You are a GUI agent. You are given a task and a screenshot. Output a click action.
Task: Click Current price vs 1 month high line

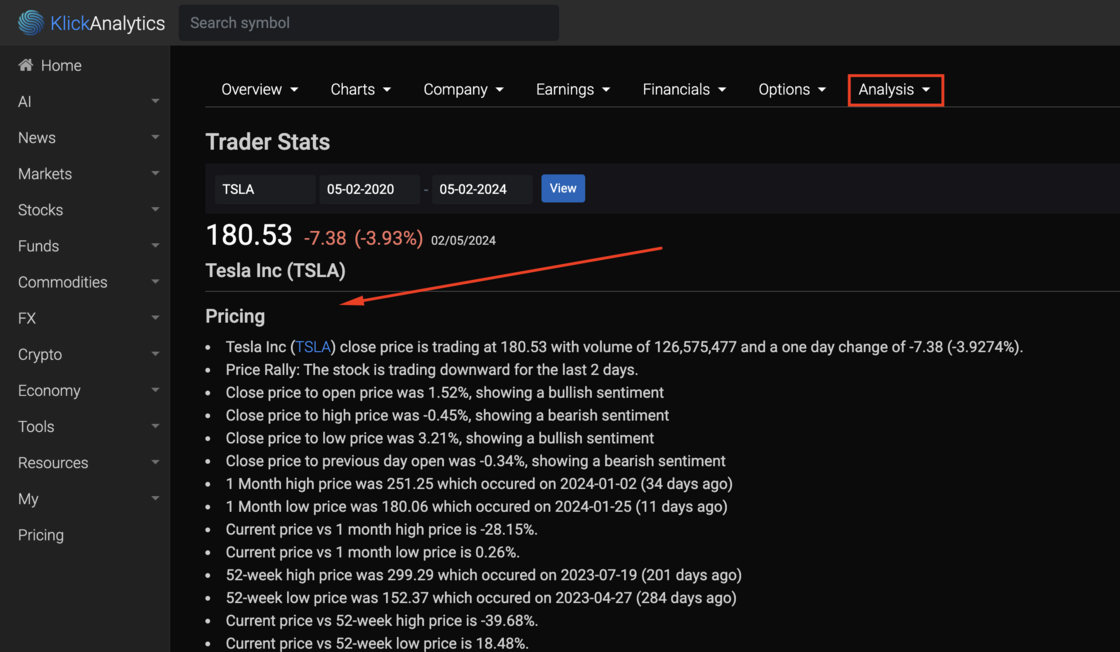pos(381,530)
